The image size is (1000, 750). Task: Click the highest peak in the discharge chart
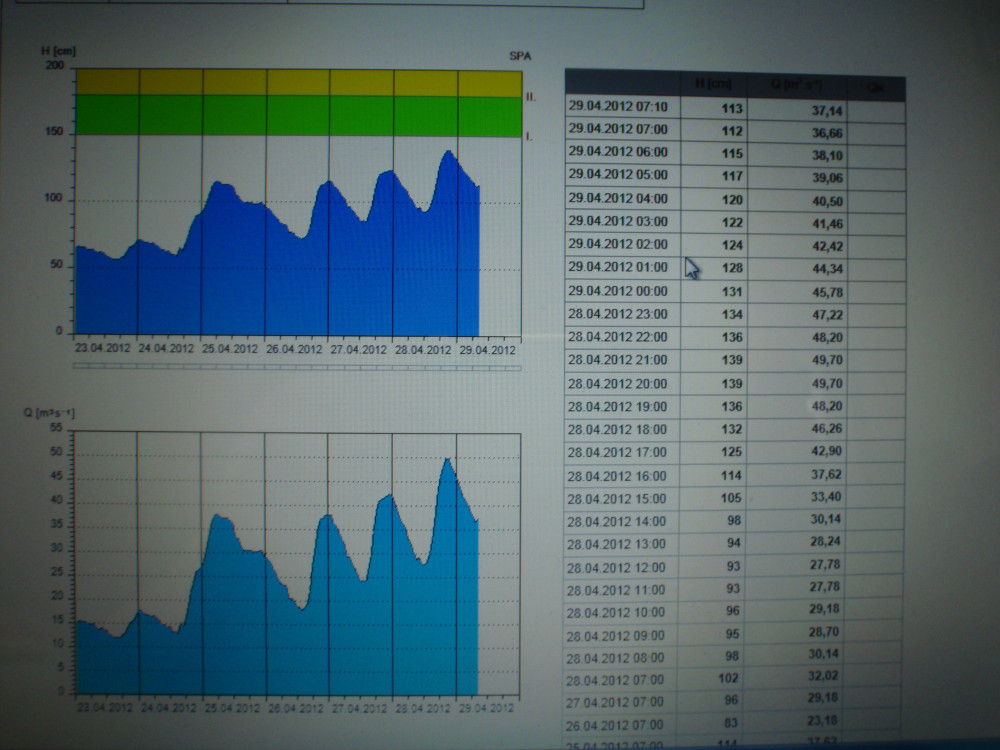coord(448,459)
